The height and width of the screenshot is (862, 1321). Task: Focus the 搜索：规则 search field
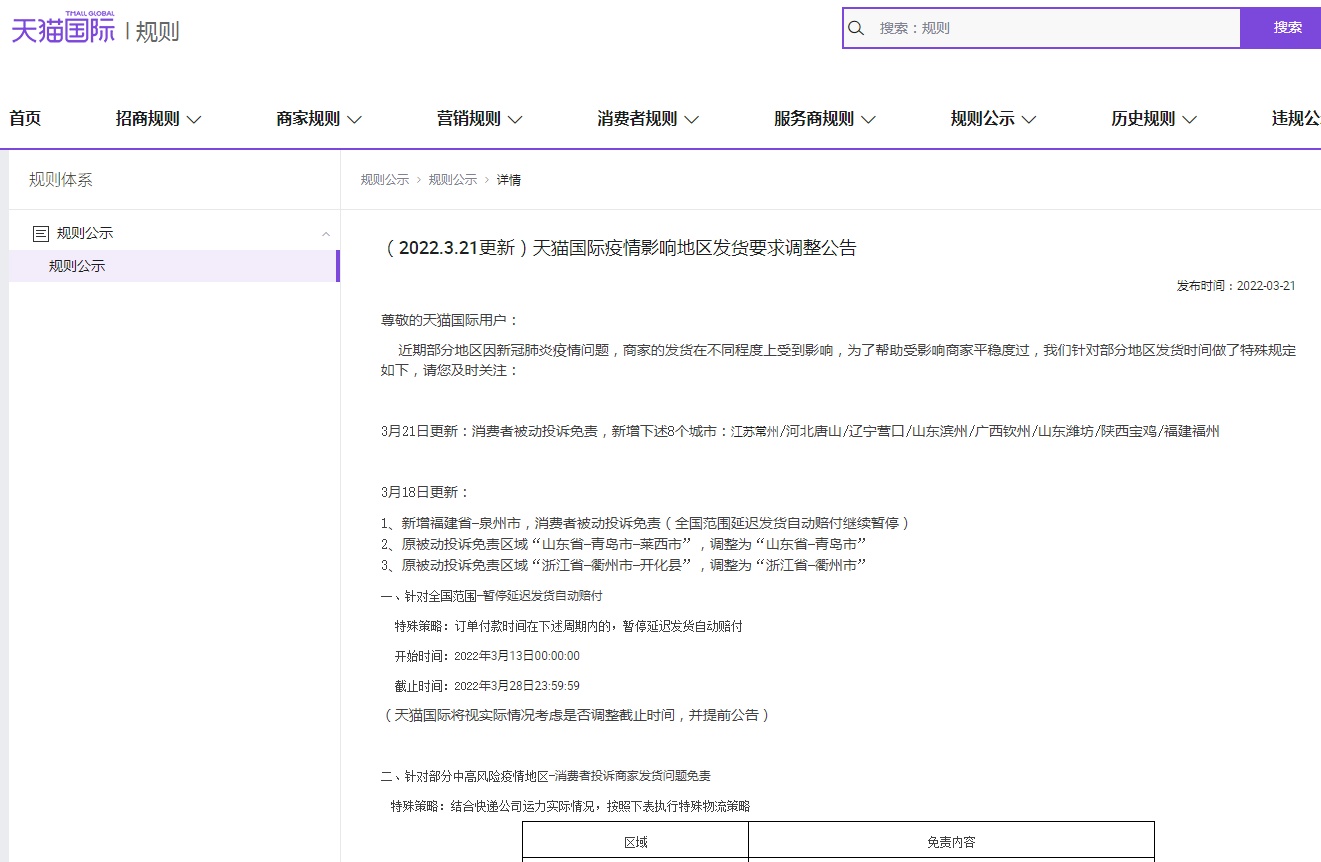[x=1042, y=28]
